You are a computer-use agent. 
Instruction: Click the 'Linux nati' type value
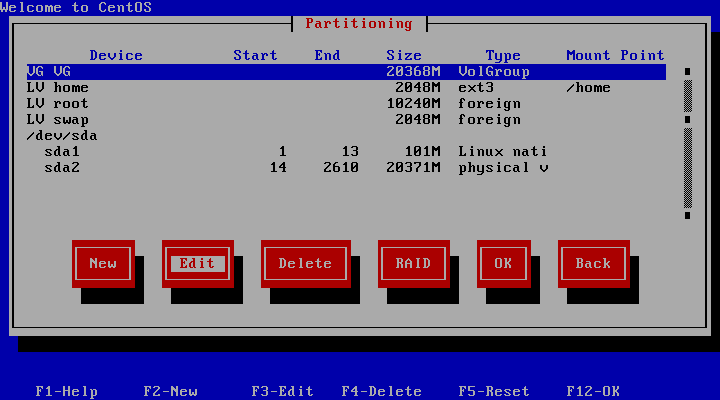(x=503, y=152)
